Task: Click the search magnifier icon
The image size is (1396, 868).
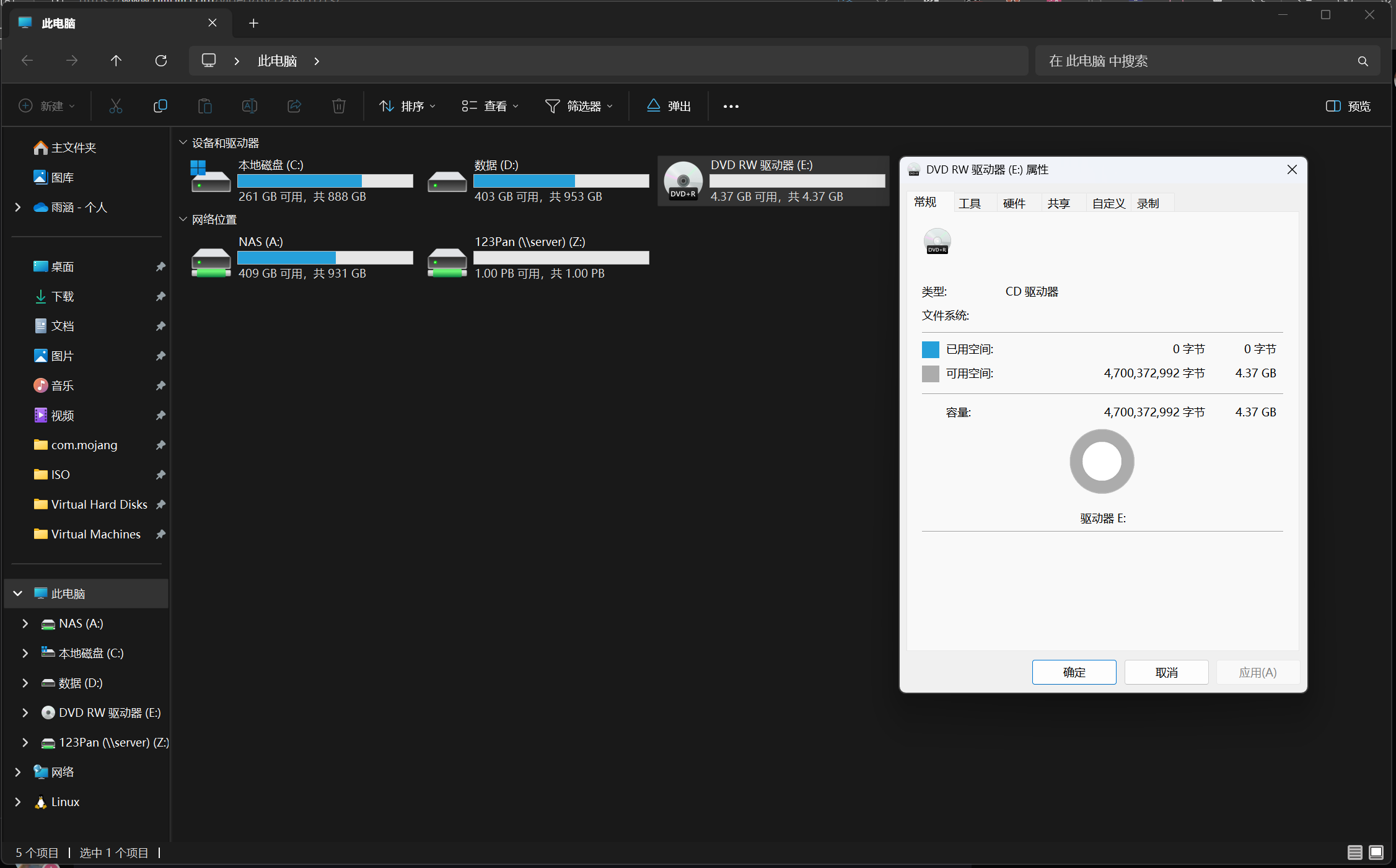Action: [1363, 61]
